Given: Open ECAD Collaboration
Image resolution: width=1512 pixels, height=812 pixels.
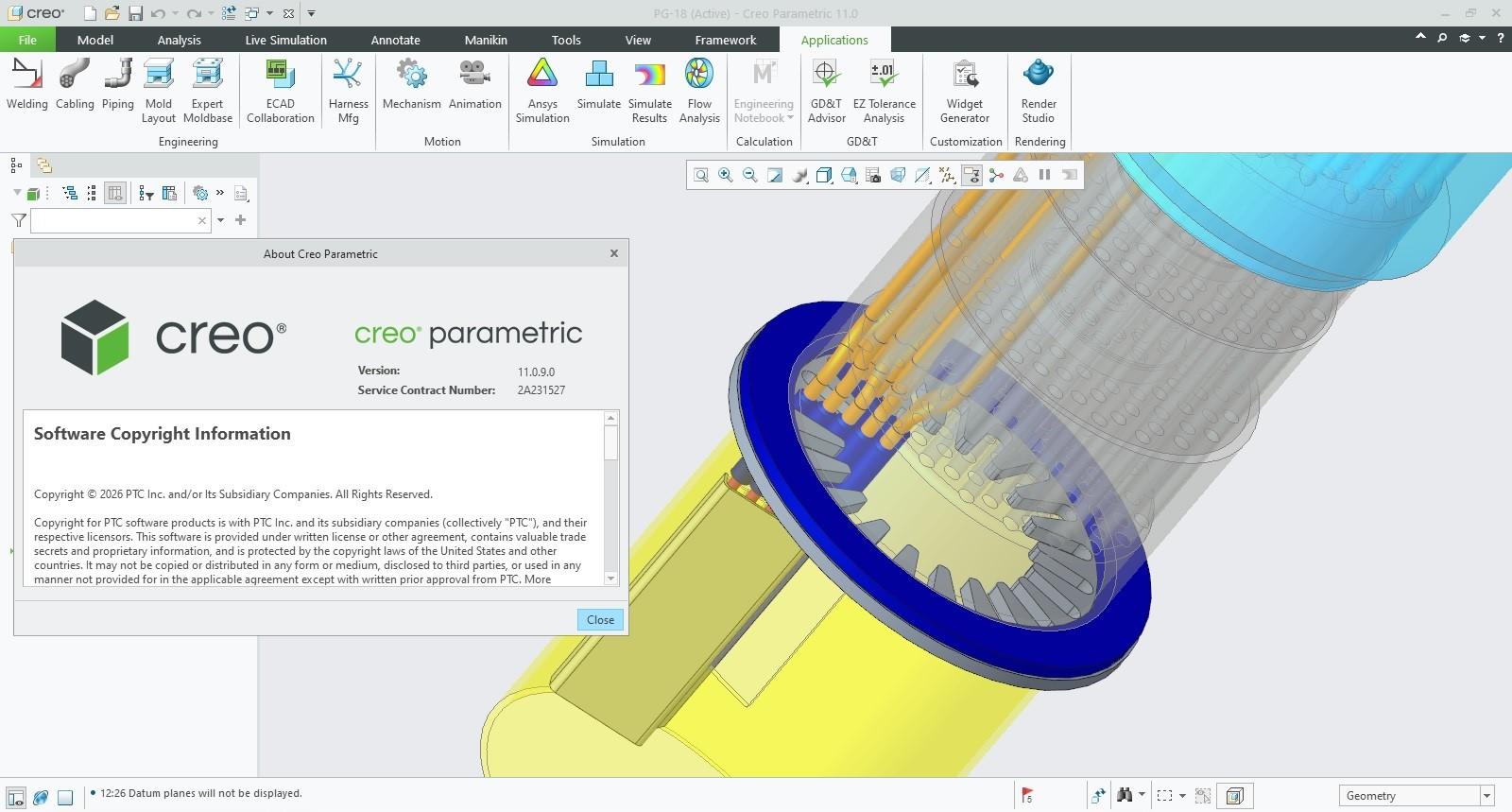Looking at the screenshot, I should point(281,92).
